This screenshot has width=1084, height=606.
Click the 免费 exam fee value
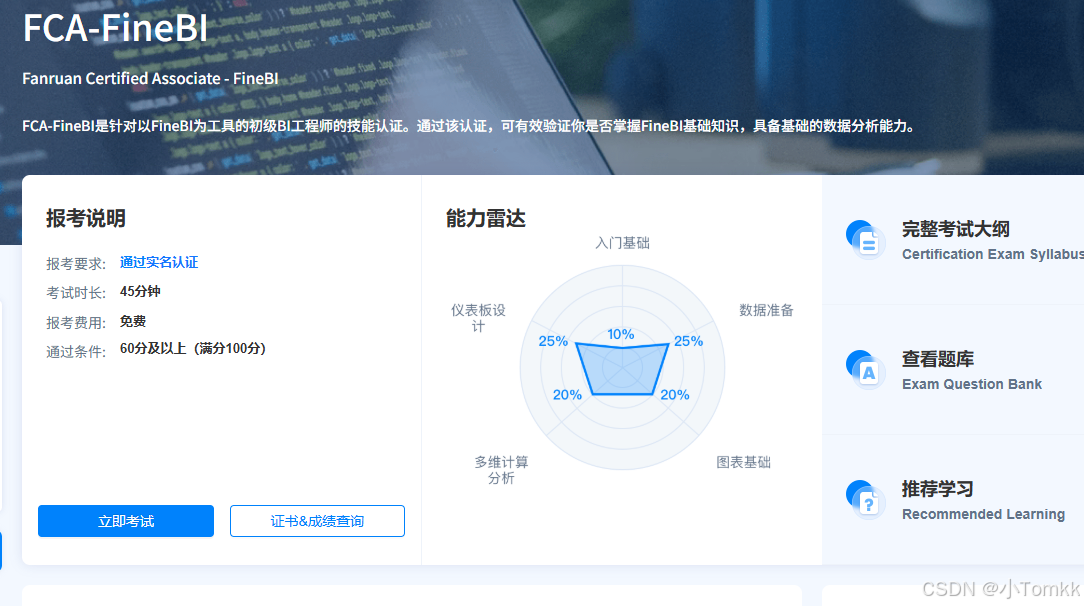coord(133,321)
